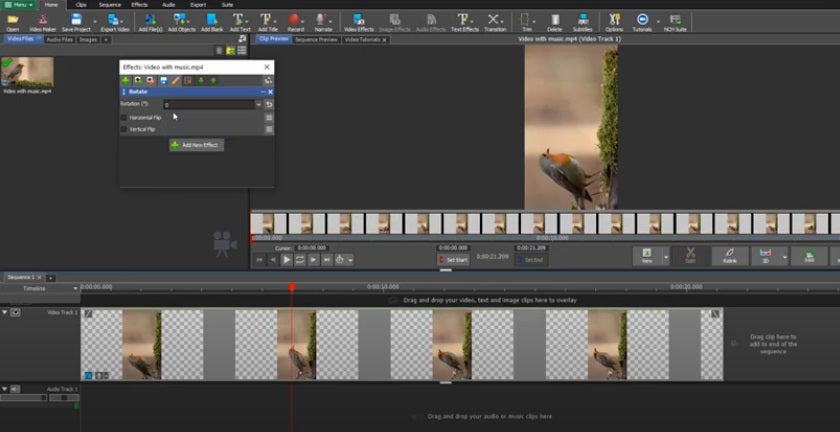This screenshot has height=432, width=840.
Task: Enable the Vertical Flip checkbox
Action: 124,129
